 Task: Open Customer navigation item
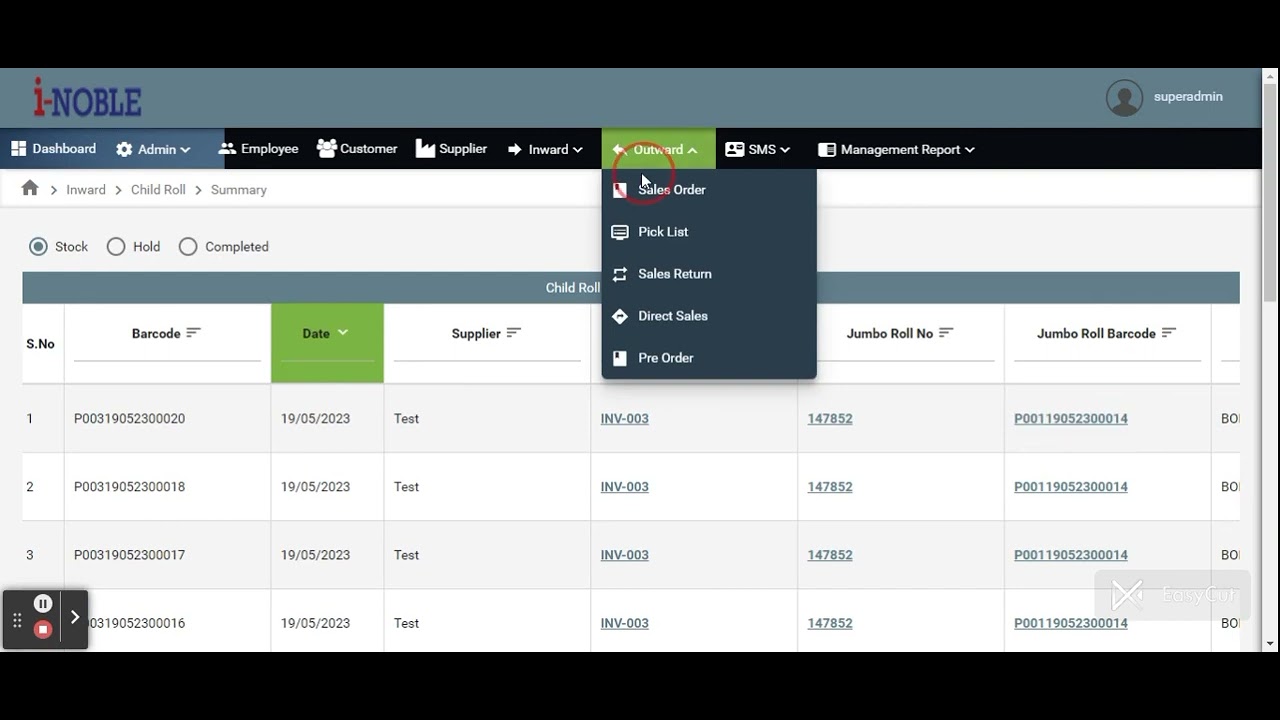pos(357,149)
